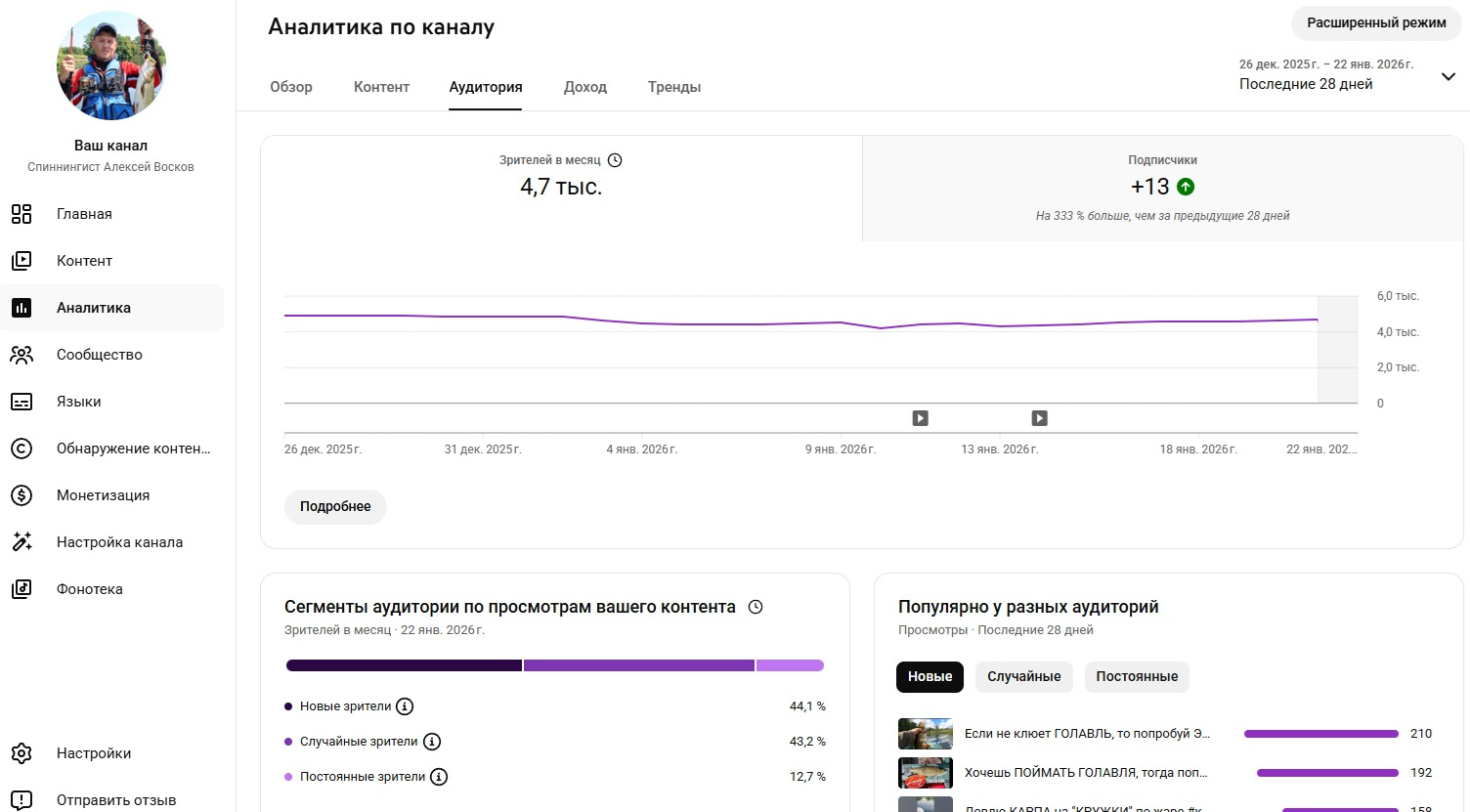The image size is (1470, 812).
Task: Click info icon next to Новые зрители
Action: pyautogui.click(x=405, y=706)
